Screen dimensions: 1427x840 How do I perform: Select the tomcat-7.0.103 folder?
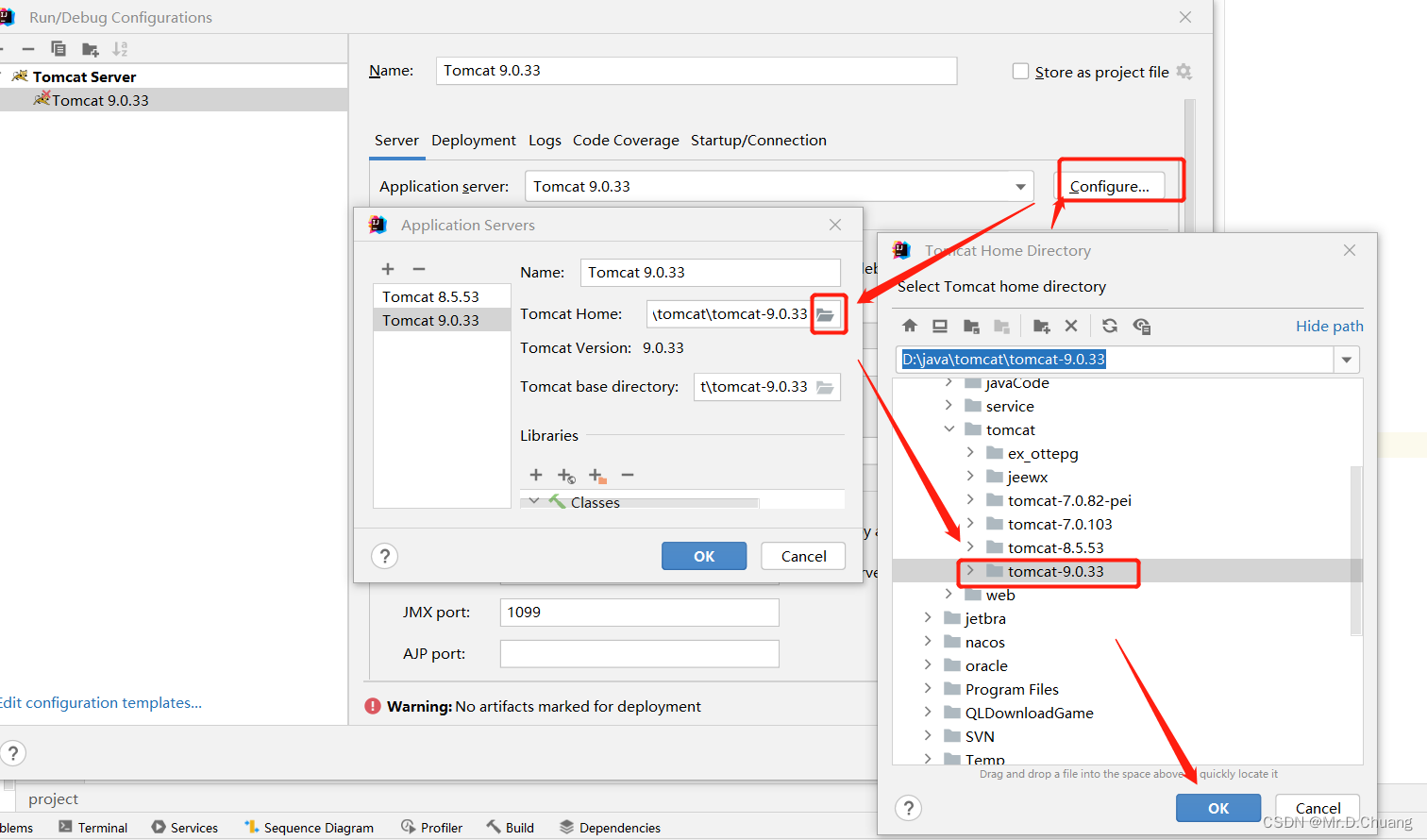click(1060, 524)
